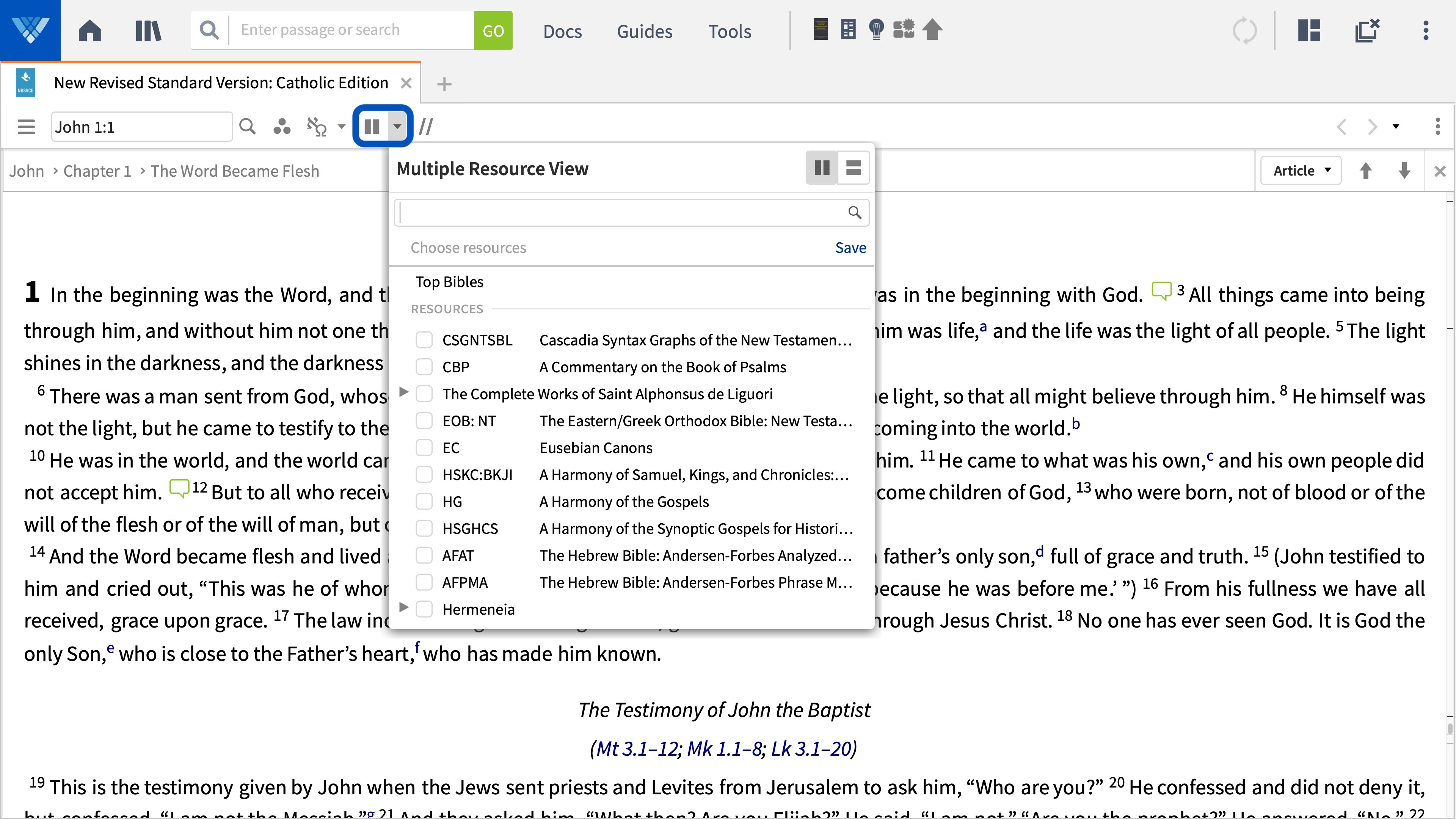Screen dimensions: 1456x819
Task: Close the NRSV Catholic Edition tab
Action: pyautogui.click(x=406, y=83)
